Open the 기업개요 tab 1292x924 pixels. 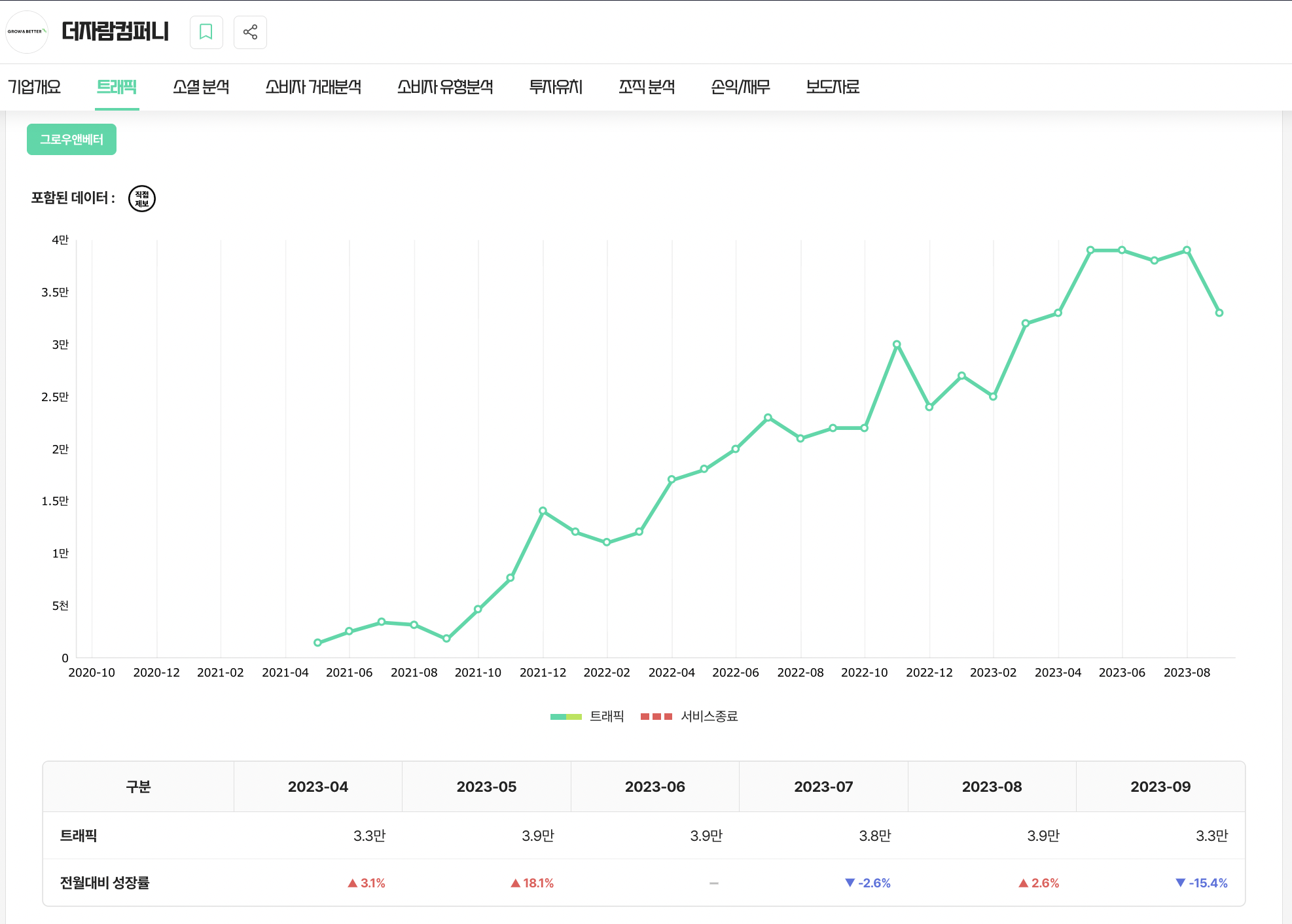[x=35, y=86]
